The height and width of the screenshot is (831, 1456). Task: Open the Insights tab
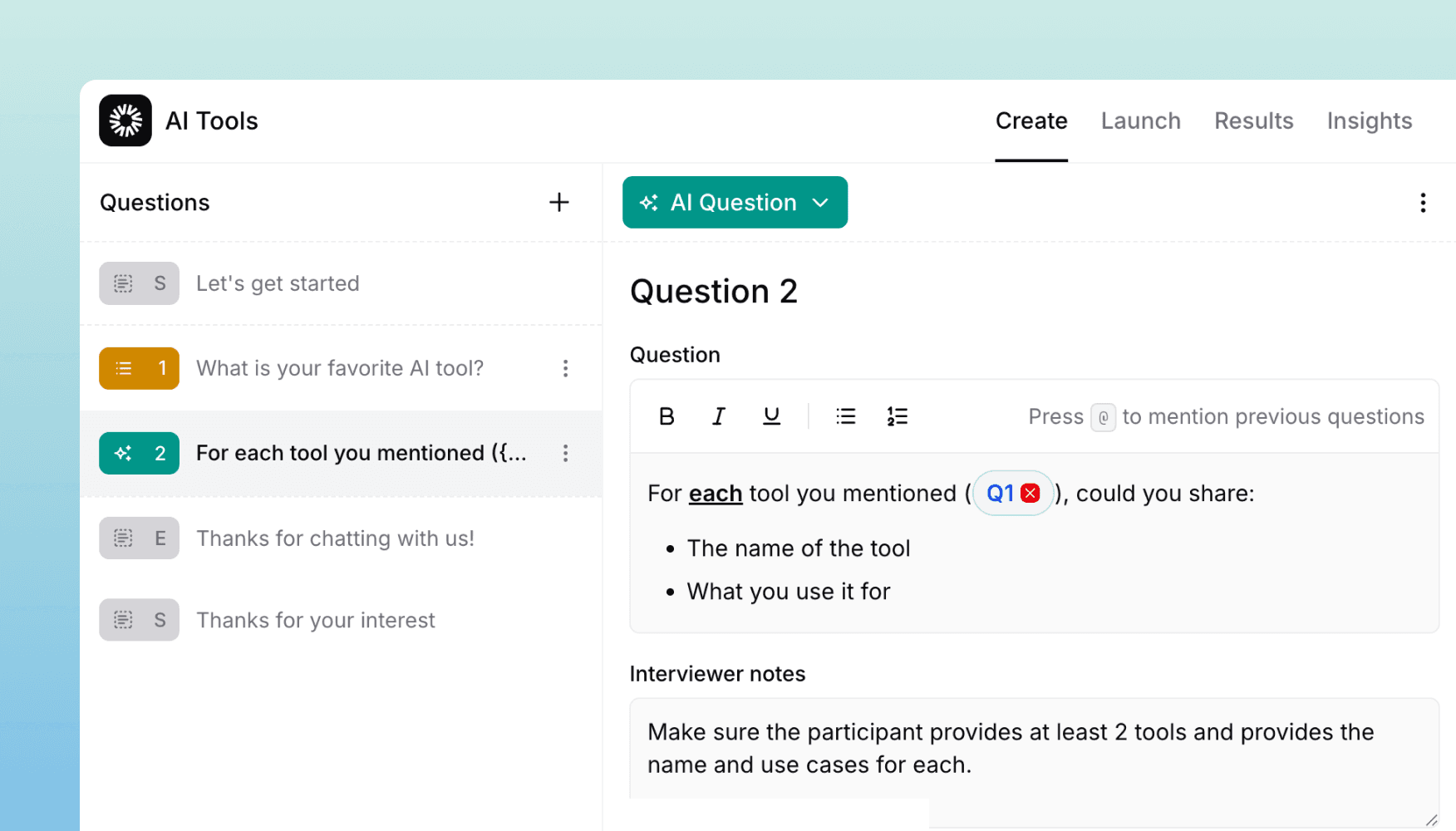[x=1370, y=120]
